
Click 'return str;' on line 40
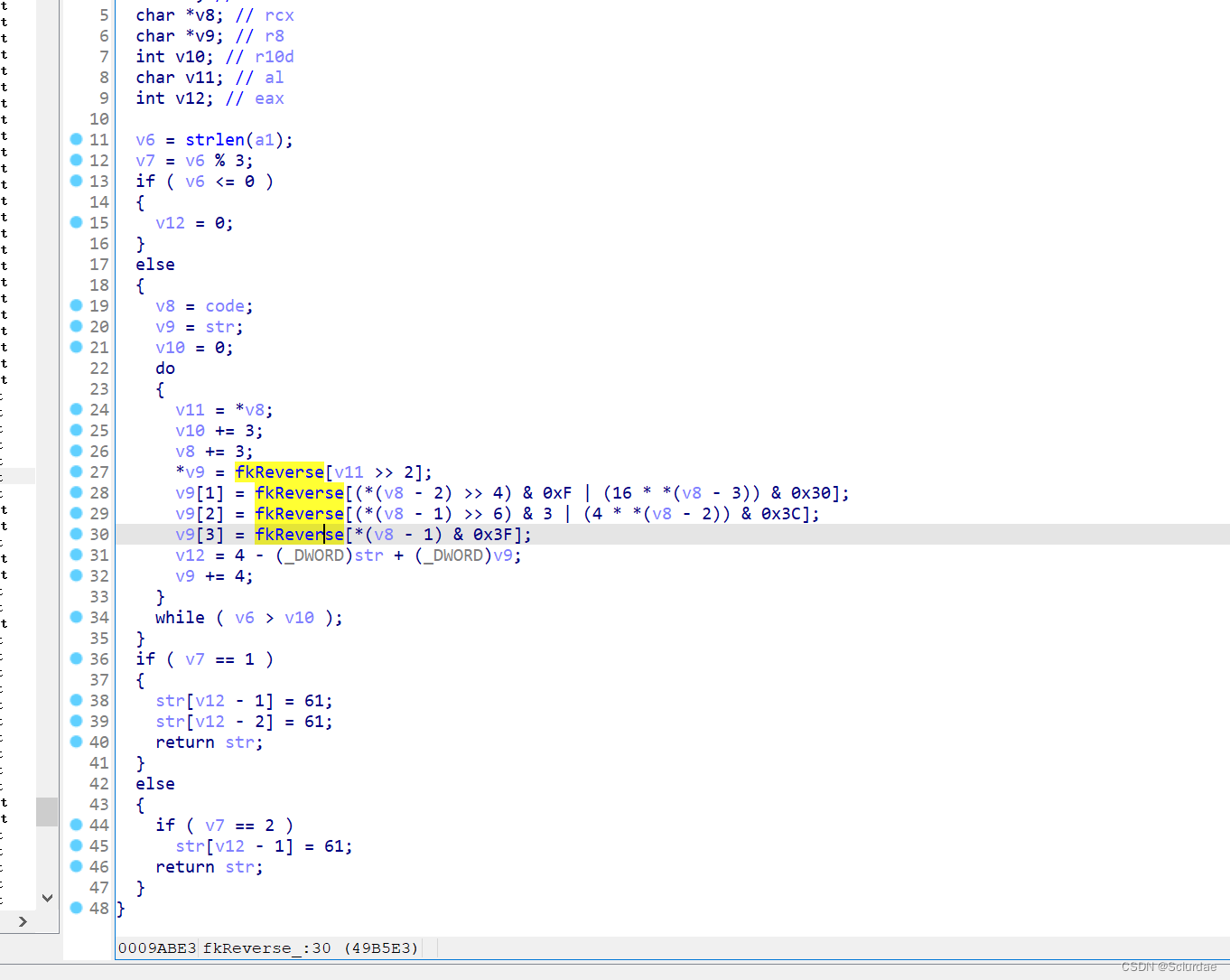click(210, 742)
